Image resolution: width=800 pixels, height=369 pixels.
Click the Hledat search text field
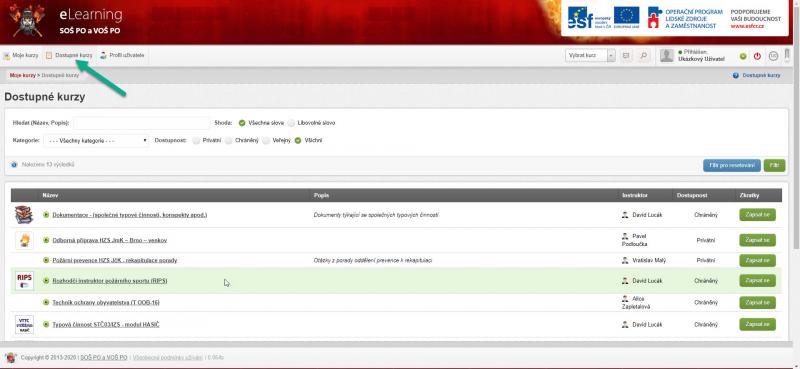click(142, 123)
